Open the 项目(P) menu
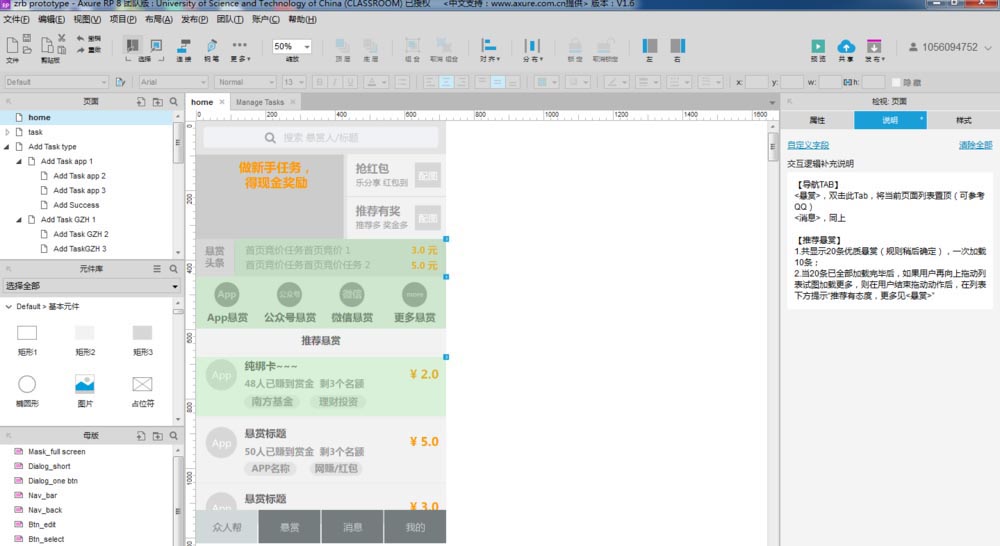The height and width of the screenshot is (546, 1000). (123, 19)
